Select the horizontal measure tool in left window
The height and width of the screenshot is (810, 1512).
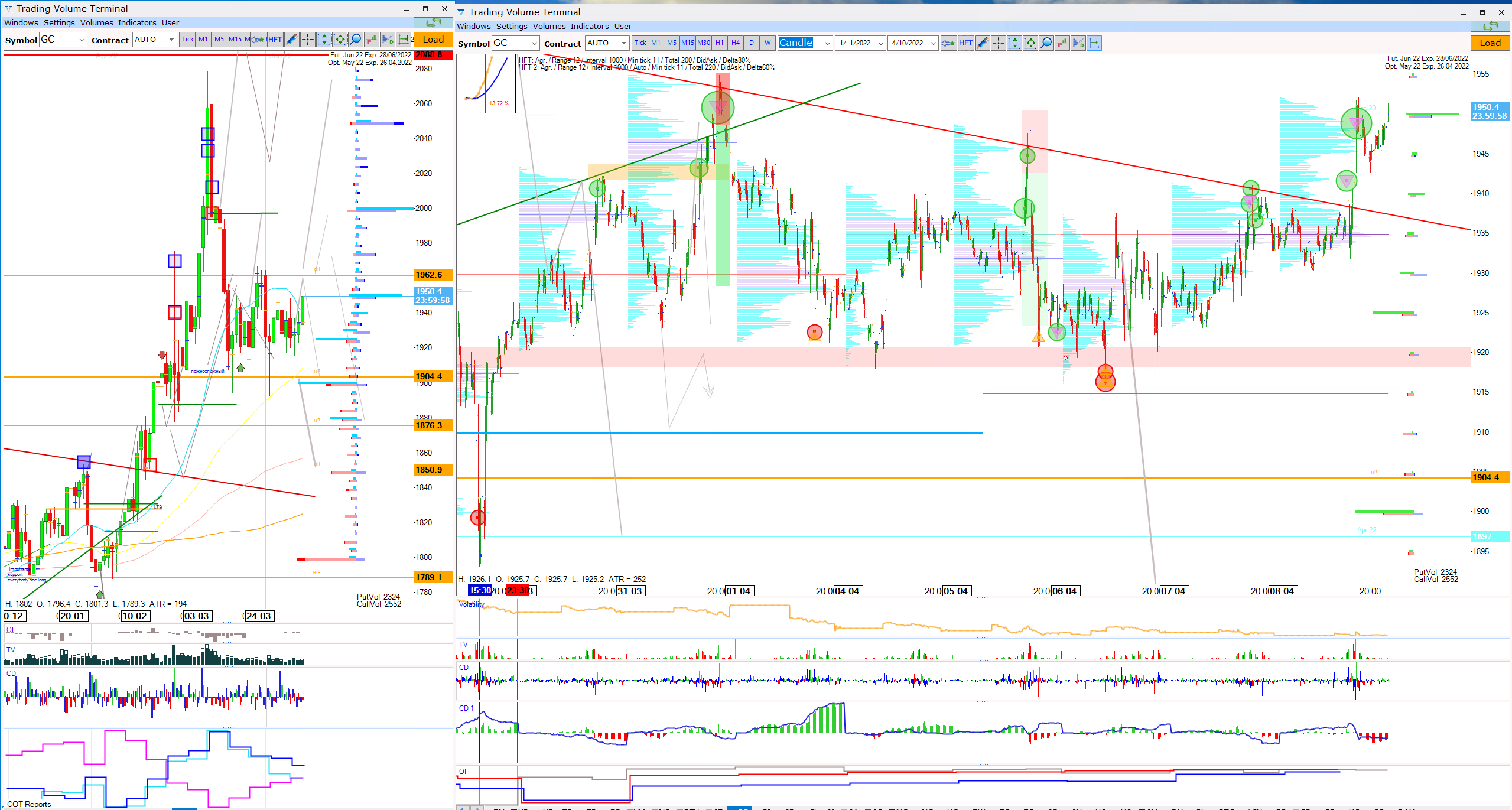[404, 40]
